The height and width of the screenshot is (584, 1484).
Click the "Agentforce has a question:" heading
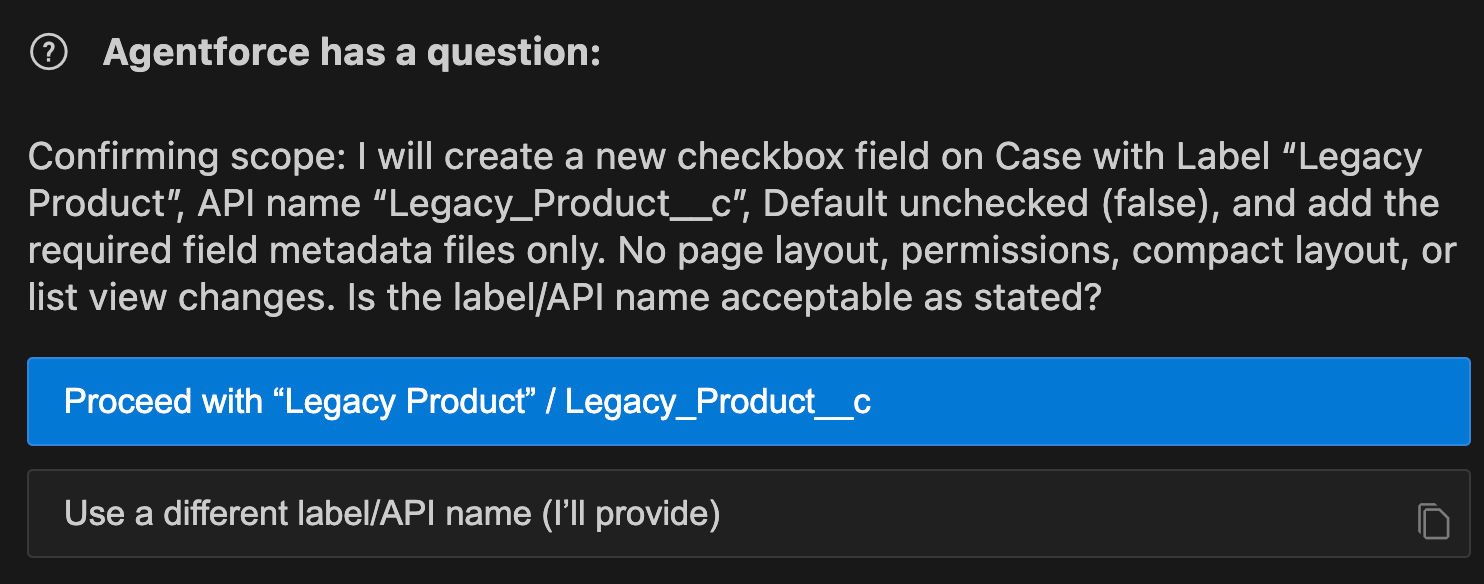[351, 53]
